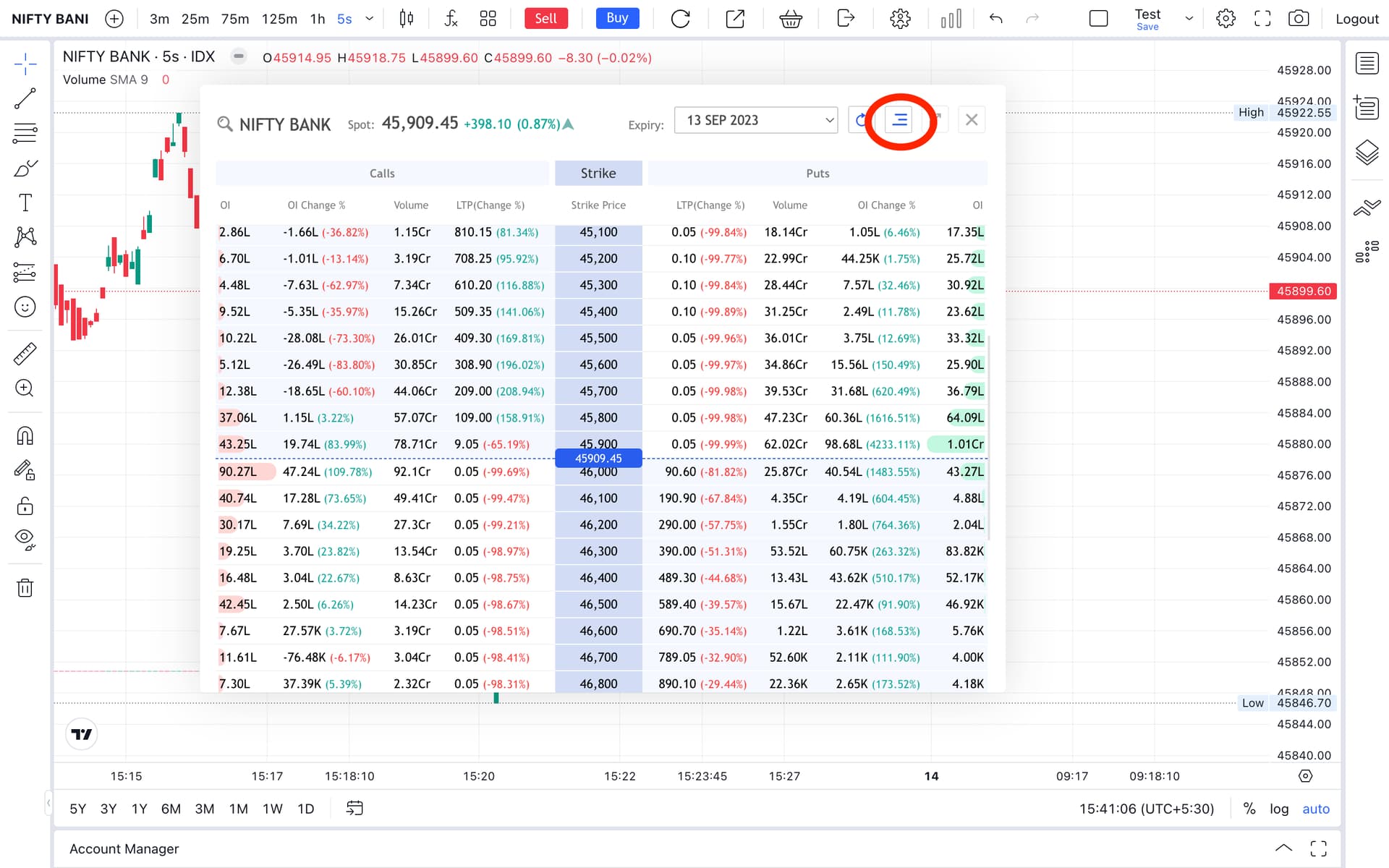This screenshot has height=868, width=1389.
Task: Refresh the option chain data
Action: (859, 120)
